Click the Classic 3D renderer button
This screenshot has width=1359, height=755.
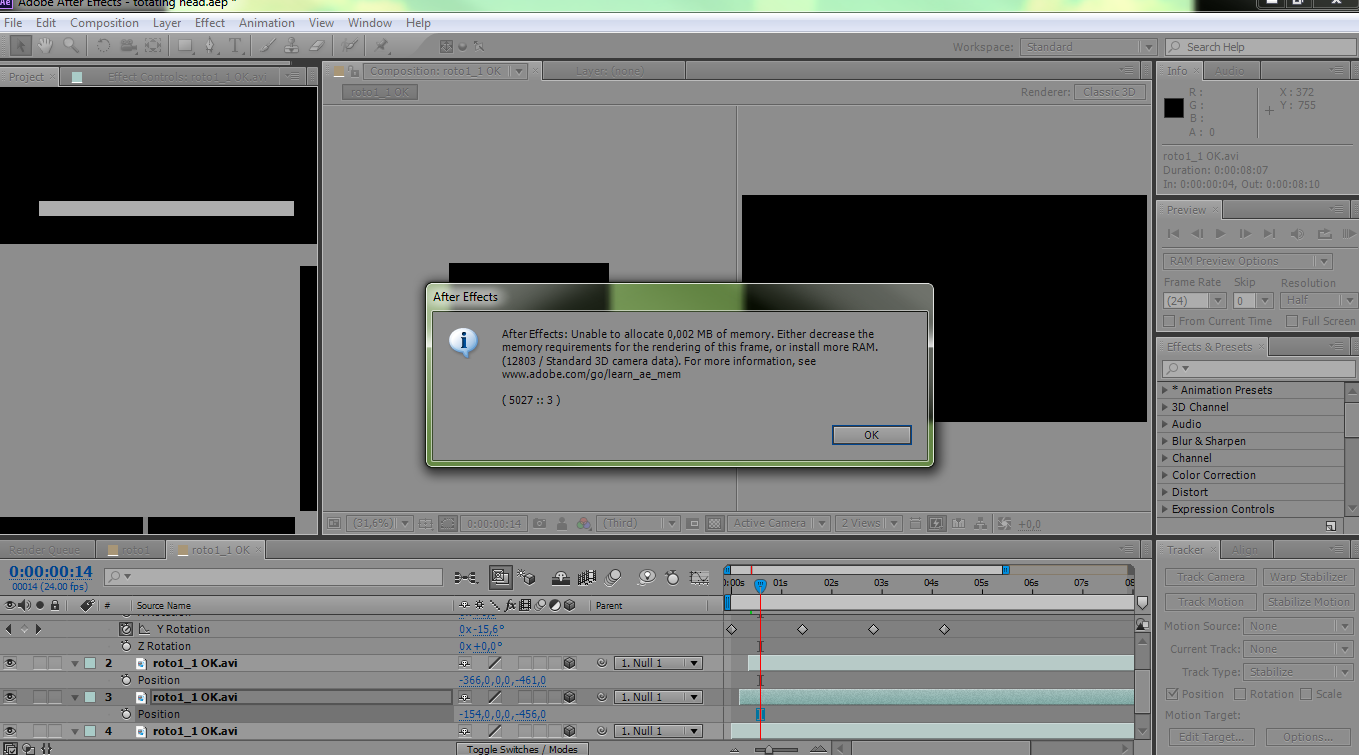pyautogui.click(x=1109, y=92)
